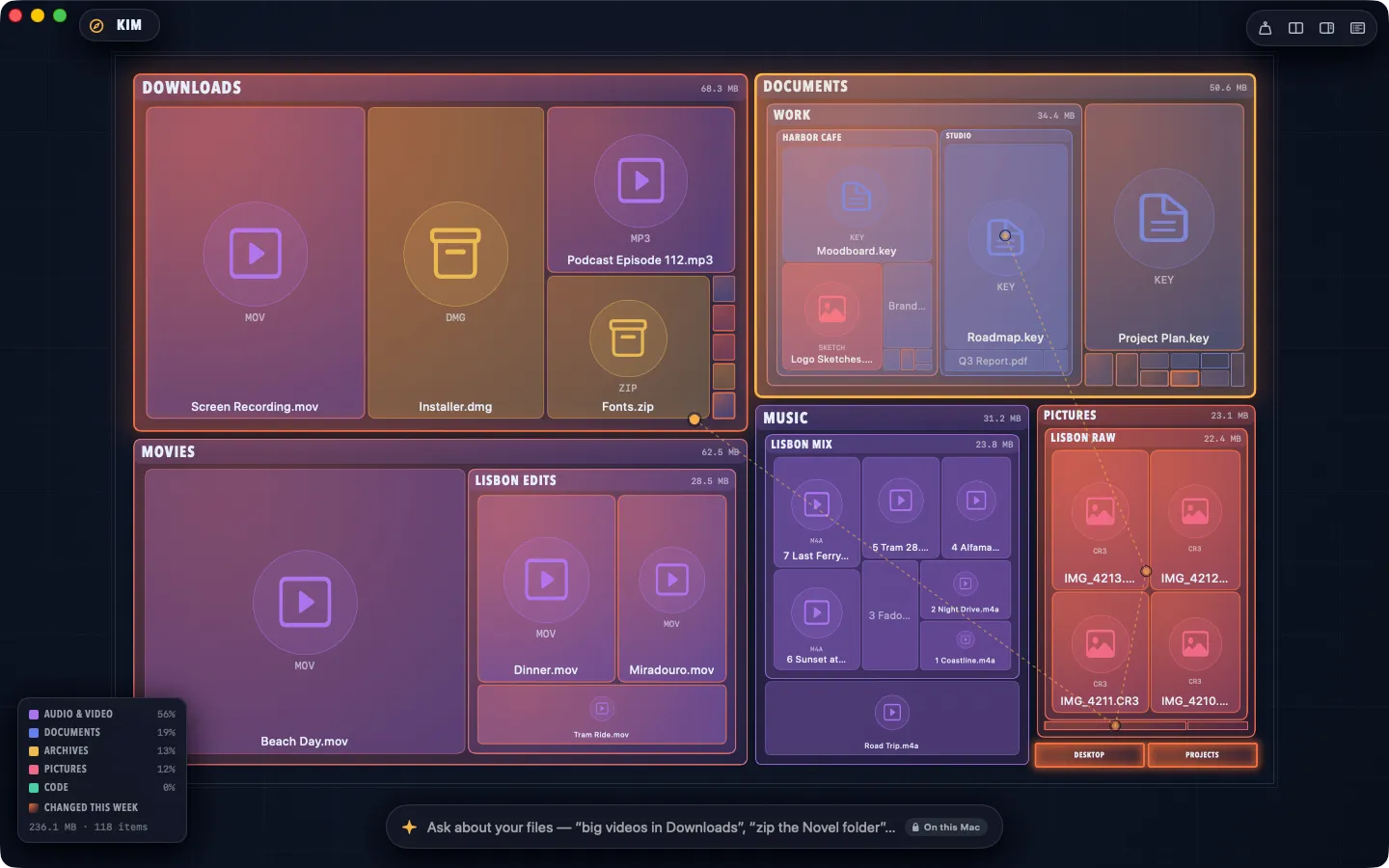Open the Desktop folder block
Screen dimensions: 1389x868
point(1089,755)
